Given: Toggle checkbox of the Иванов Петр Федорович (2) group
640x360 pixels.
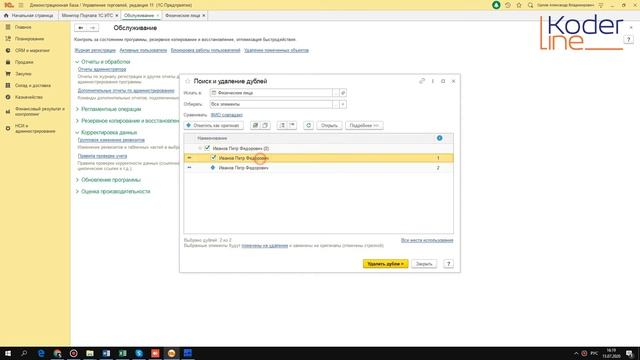Looking at the screenshot, I should tap(207, 148).
